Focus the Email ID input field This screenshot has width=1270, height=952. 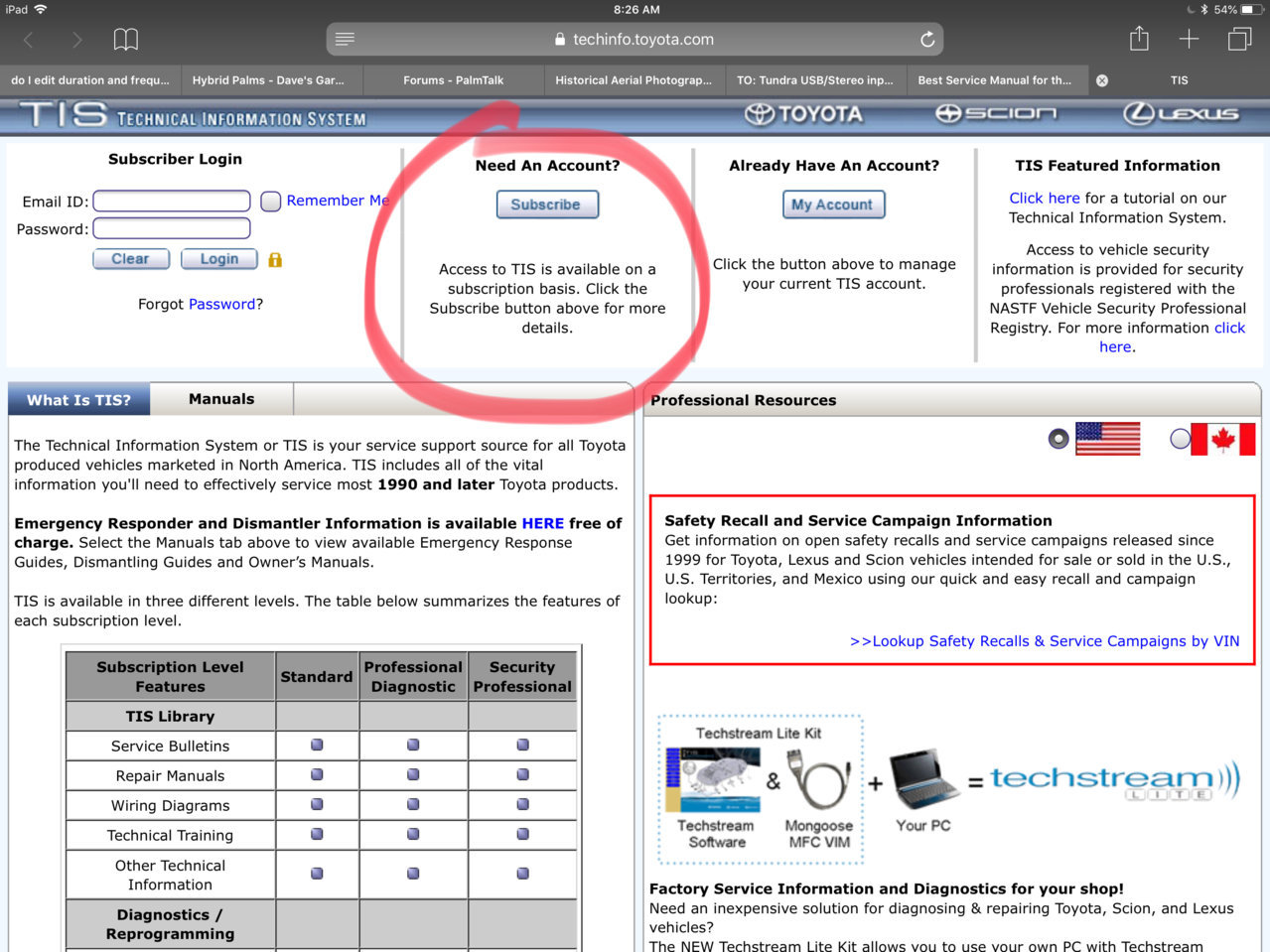pos(172,202)
